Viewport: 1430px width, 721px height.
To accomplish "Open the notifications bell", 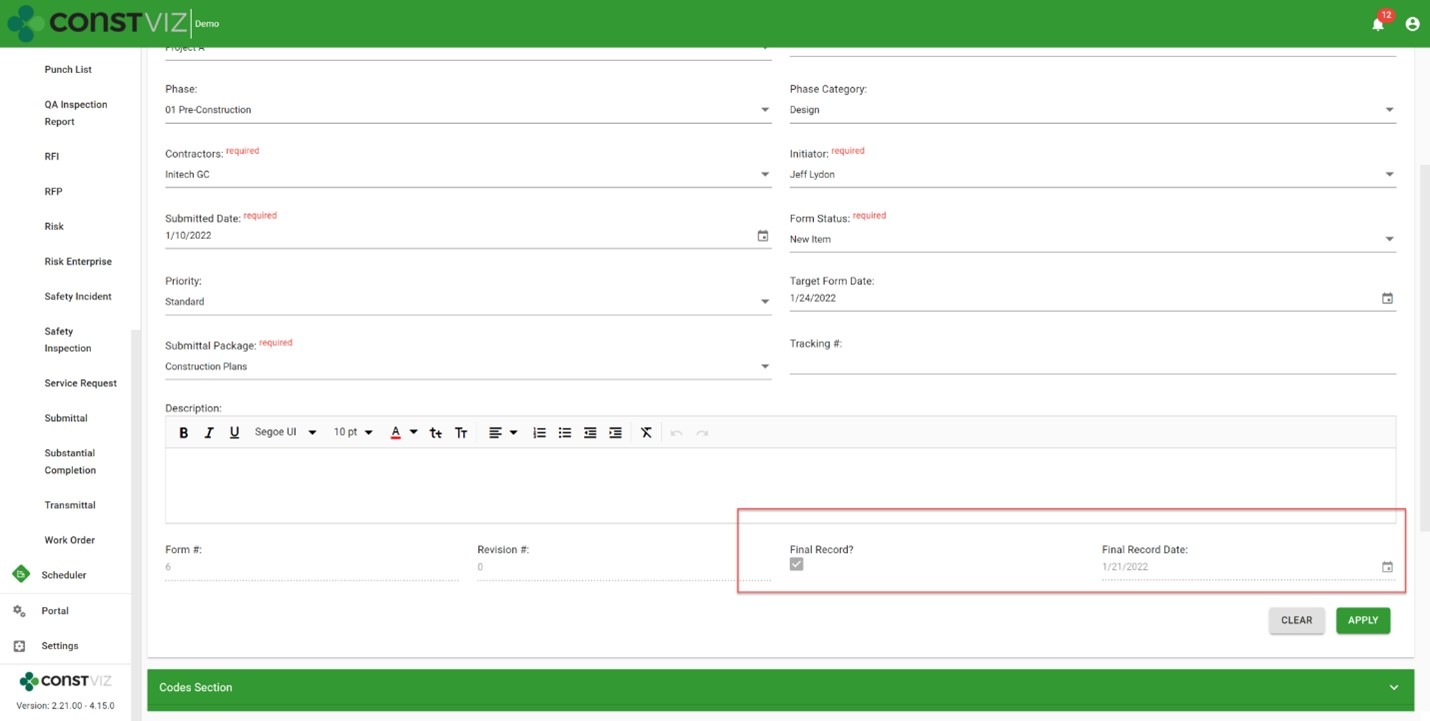I will [1378, 24].
